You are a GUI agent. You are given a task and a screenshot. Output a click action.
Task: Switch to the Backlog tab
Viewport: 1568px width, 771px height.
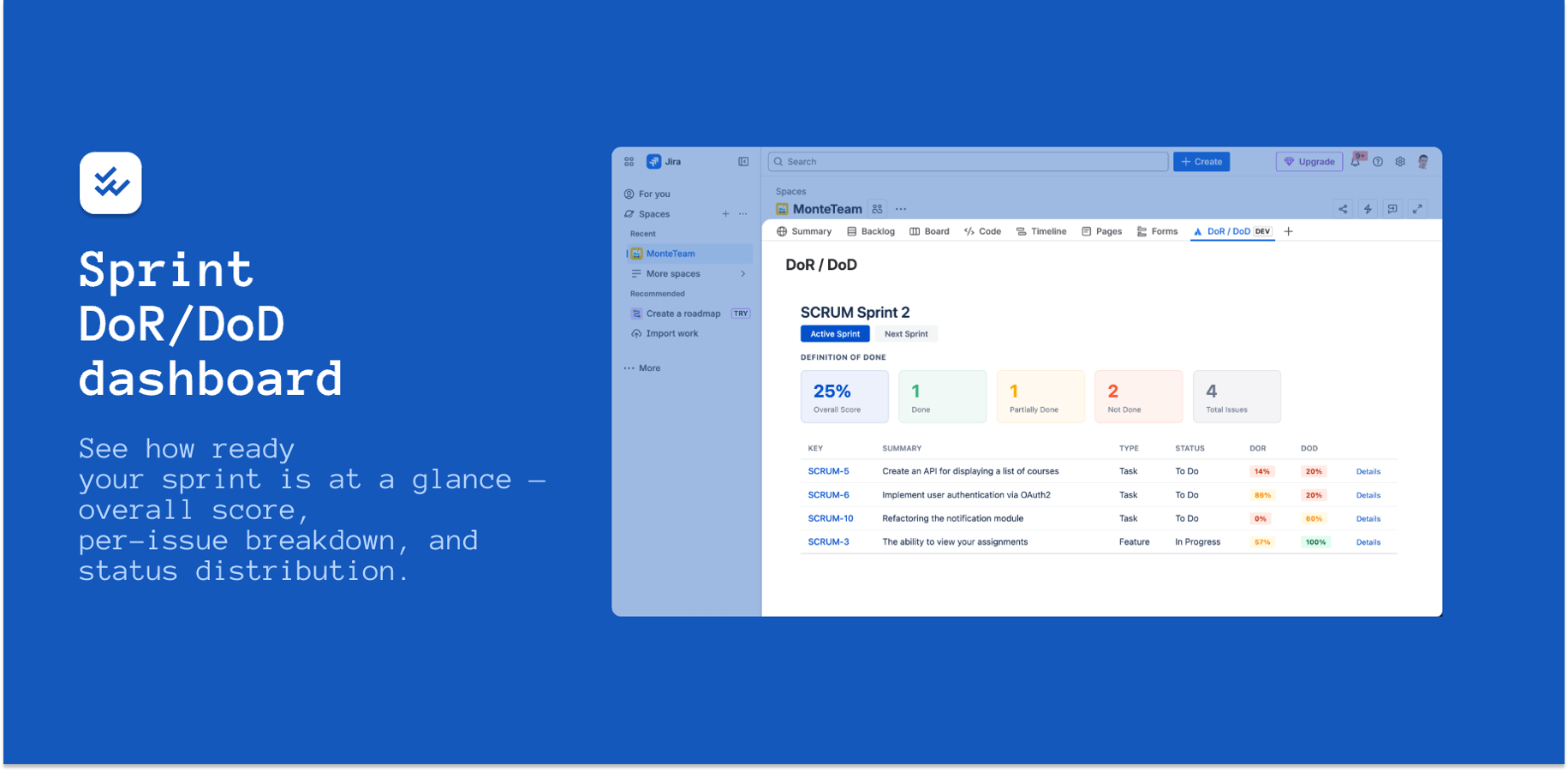(871, 231)
